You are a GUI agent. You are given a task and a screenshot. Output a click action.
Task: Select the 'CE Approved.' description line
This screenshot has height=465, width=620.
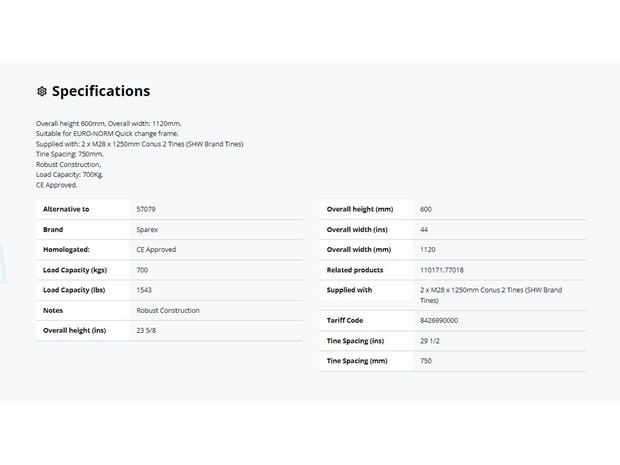point(57,185)
